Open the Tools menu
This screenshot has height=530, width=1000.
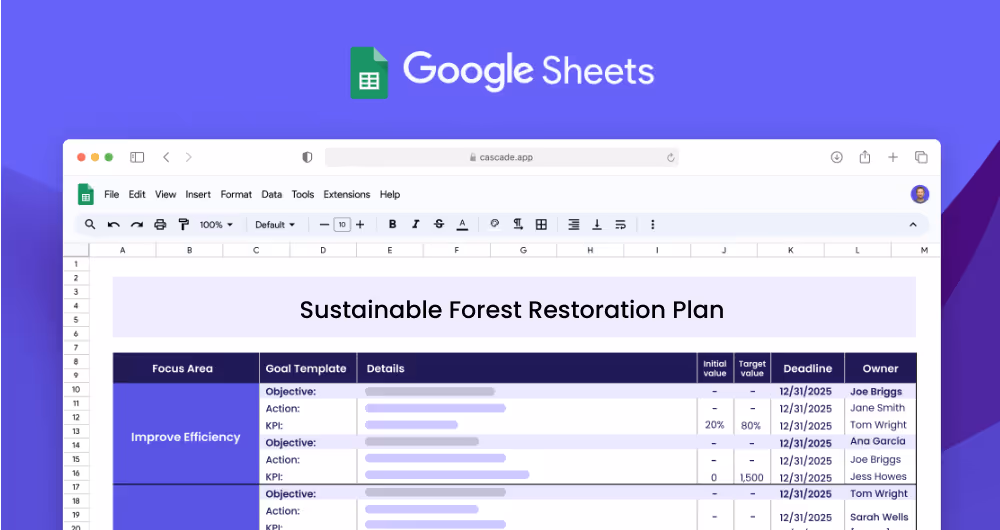tap(303, 195)
